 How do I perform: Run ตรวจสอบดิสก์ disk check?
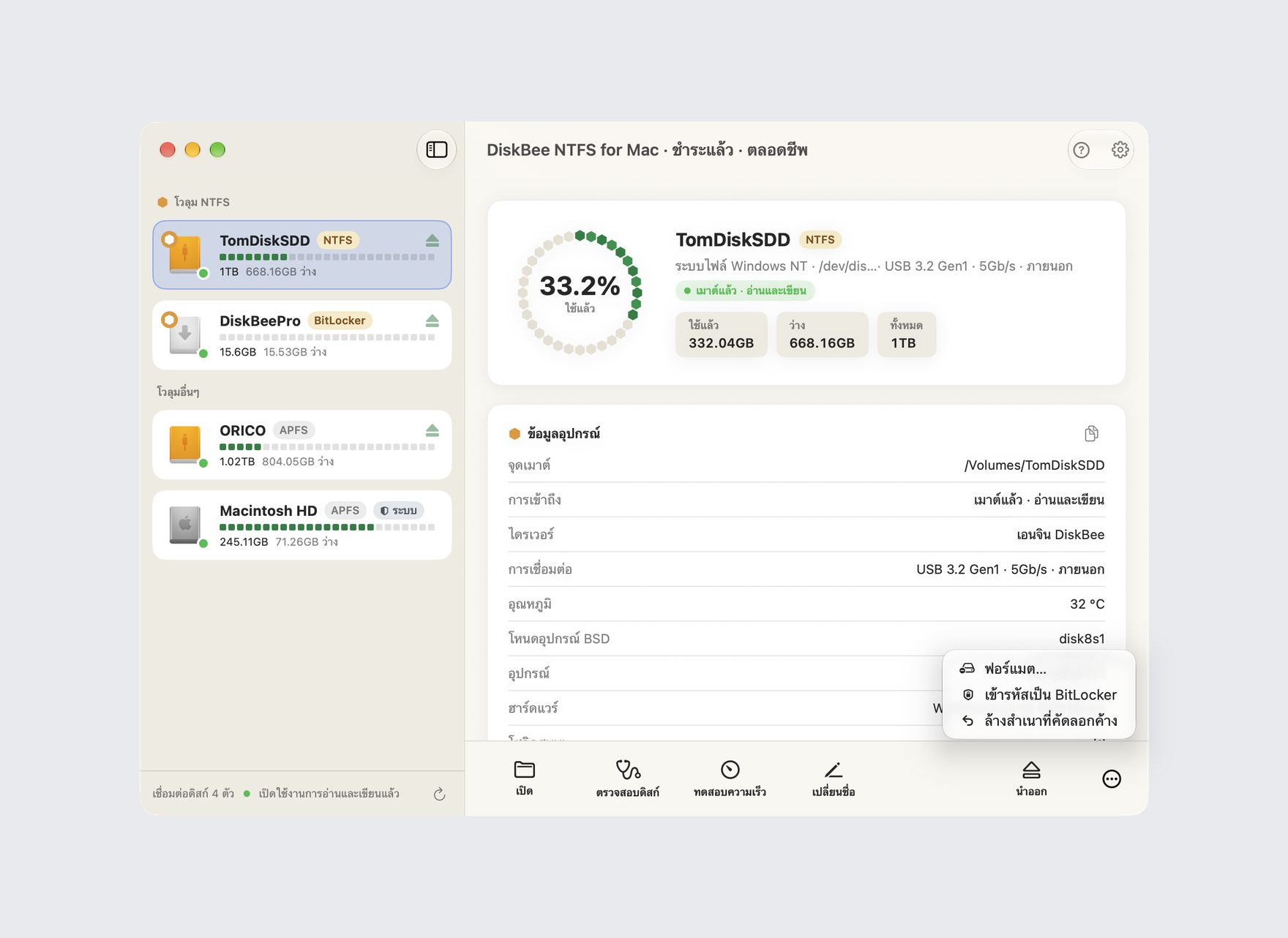(x=628, y=778)
